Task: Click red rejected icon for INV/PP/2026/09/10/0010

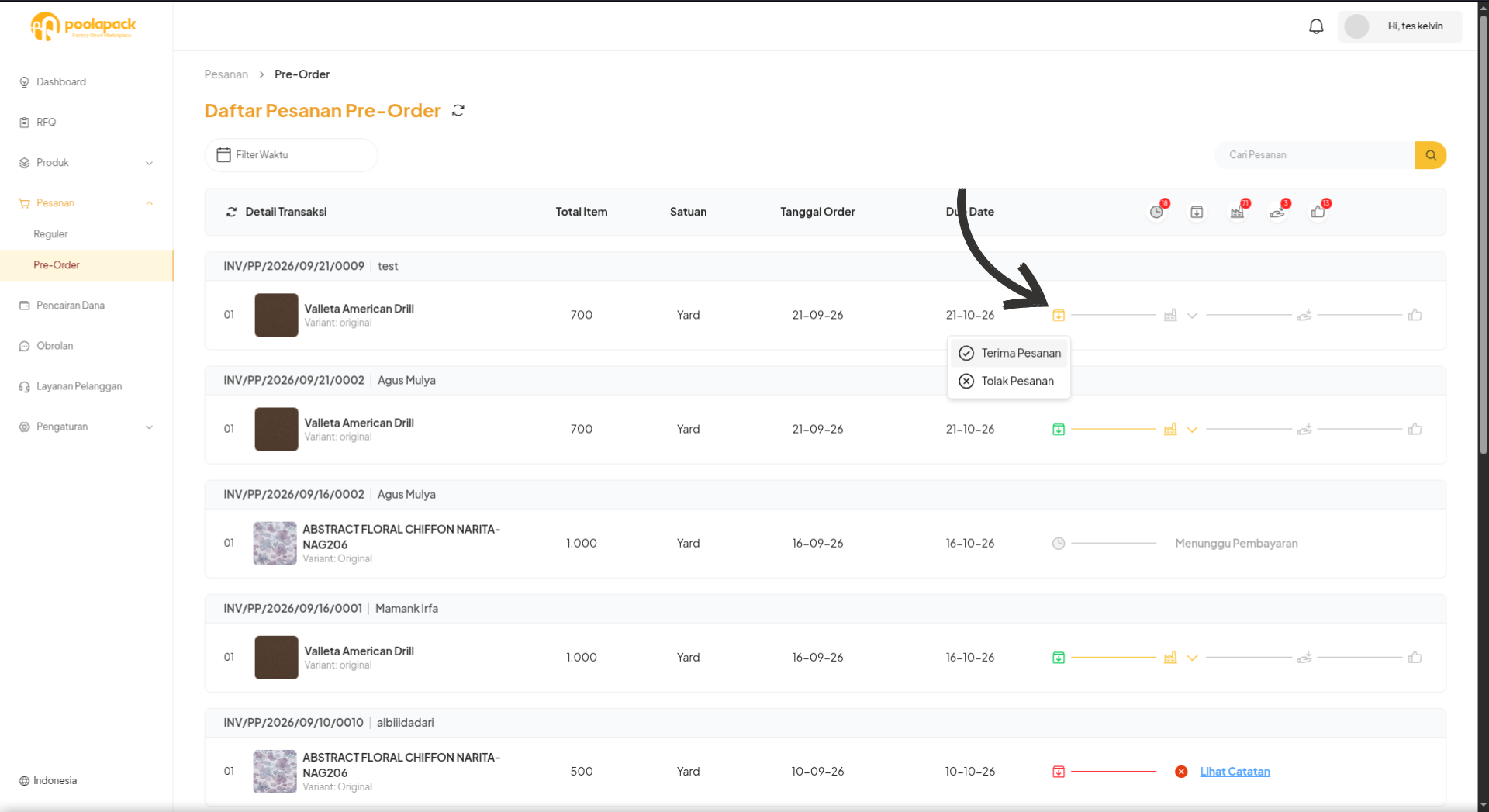Action: (x=1059, y=772)
